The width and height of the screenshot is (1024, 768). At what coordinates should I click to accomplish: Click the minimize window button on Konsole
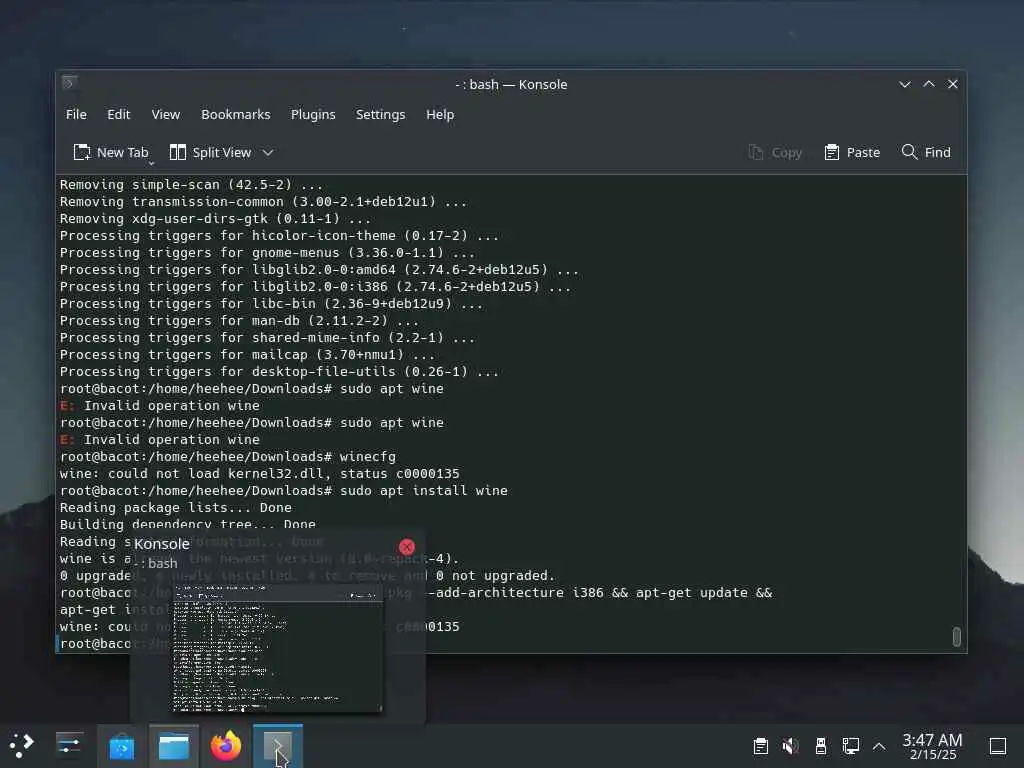pyautogui.click(x=904, y=84)
